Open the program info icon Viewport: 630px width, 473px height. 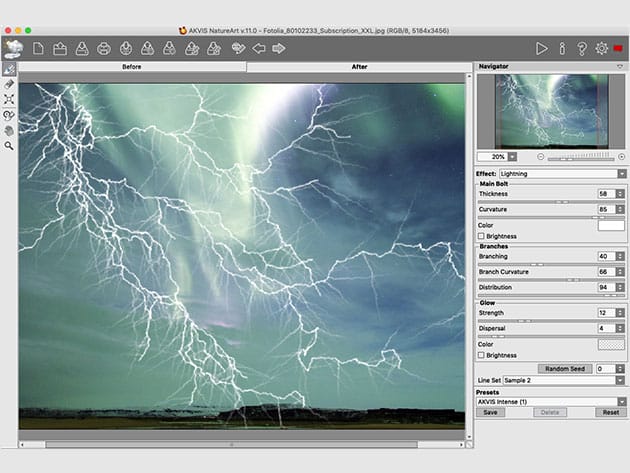tap(562, 48)
